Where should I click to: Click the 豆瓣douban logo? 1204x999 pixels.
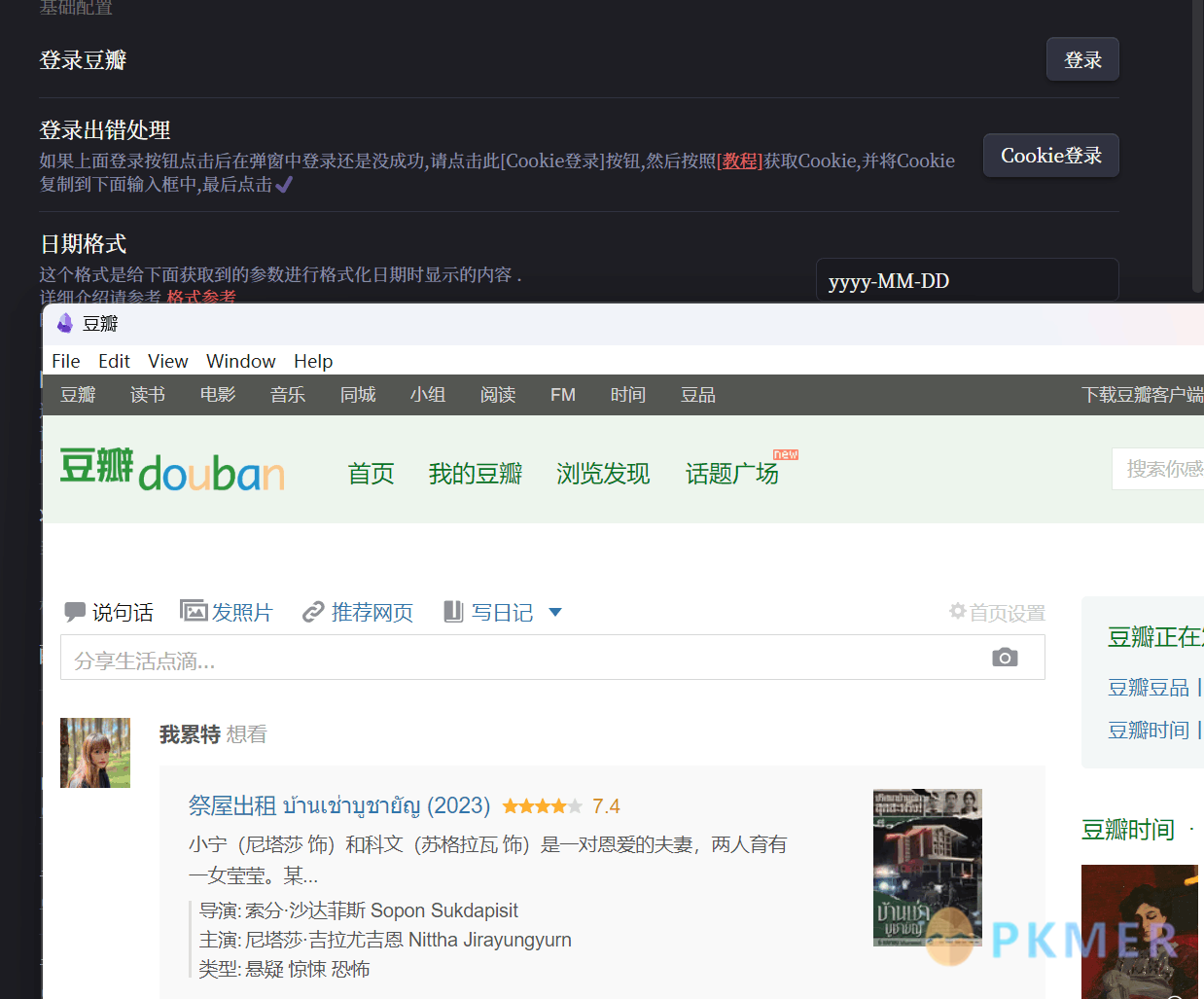[x=171, y=471]
